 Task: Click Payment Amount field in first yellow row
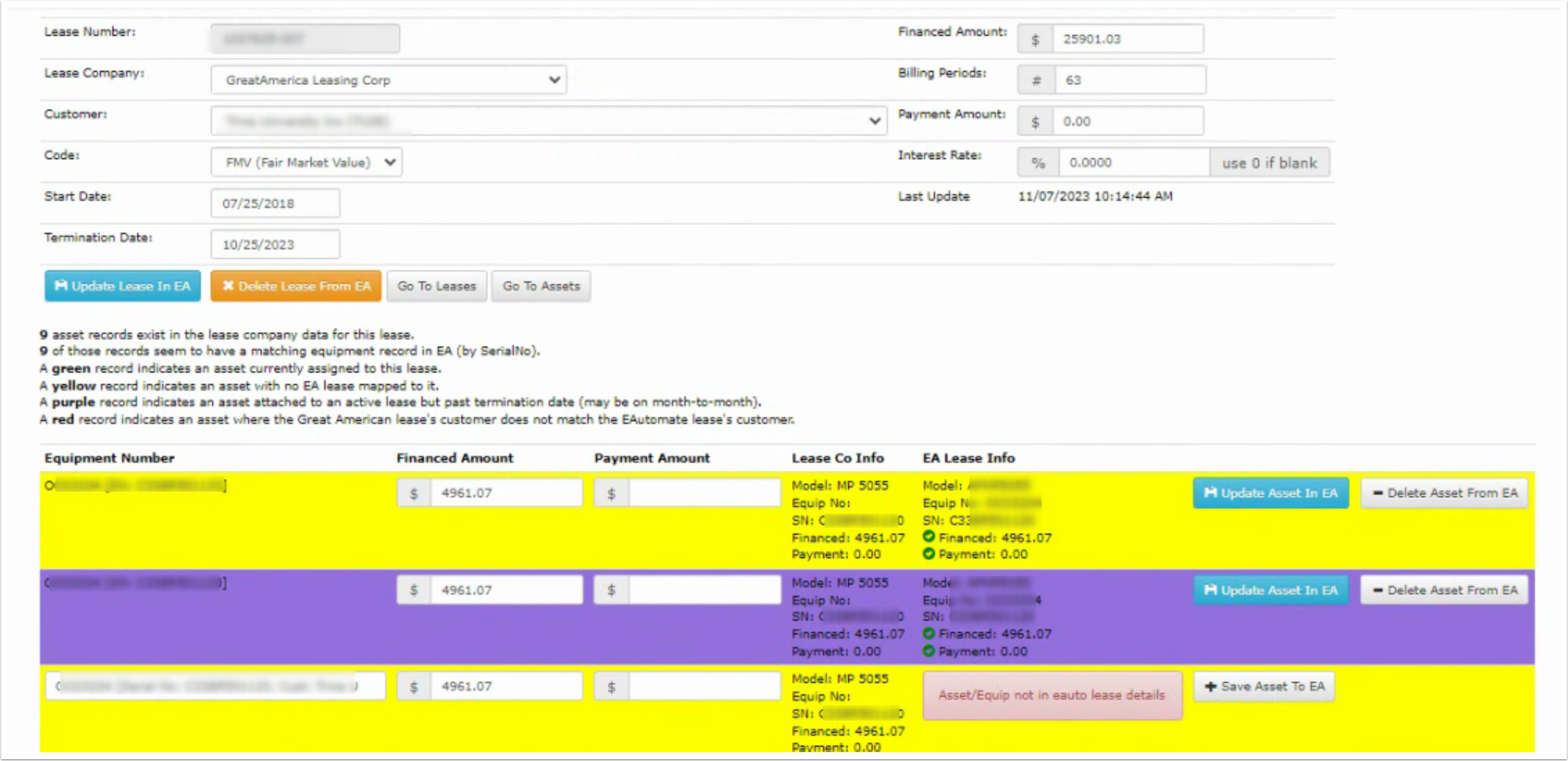704,493
